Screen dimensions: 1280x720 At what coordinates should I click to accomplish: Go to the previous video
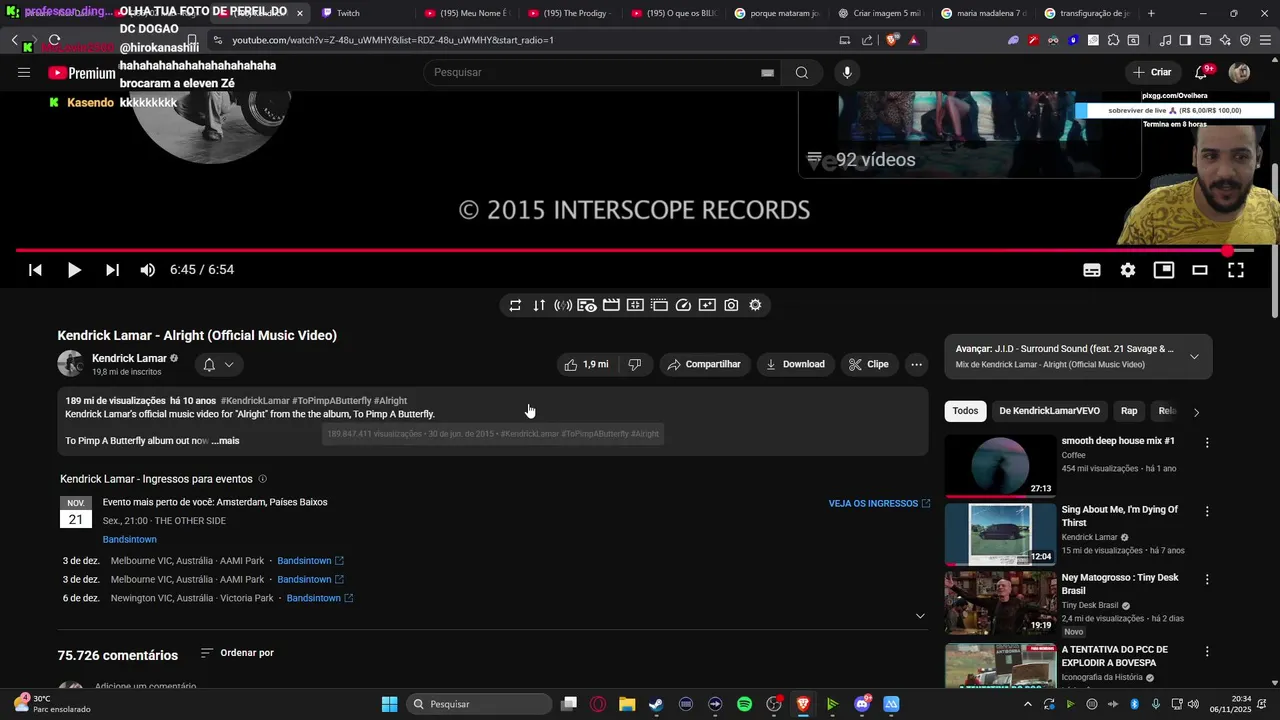(x=35, y=270)
